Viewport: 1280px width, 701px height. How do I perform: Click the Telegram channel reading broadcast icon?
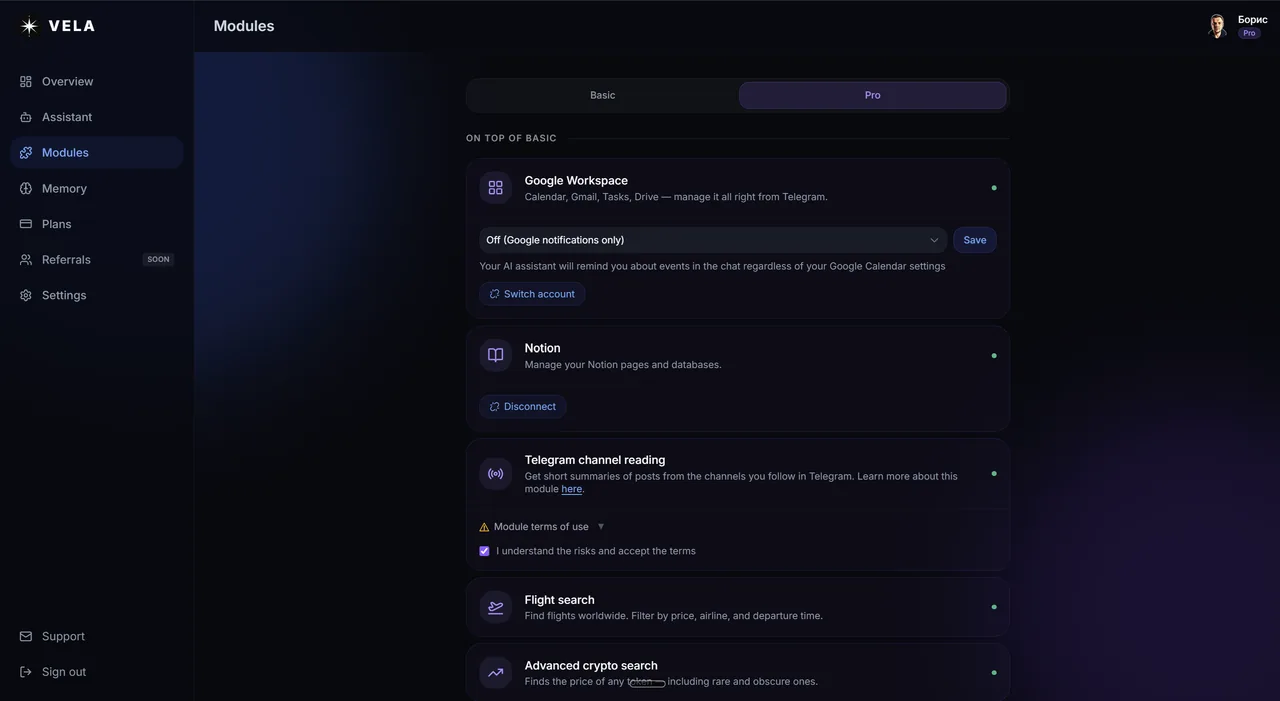coord(495,474)
